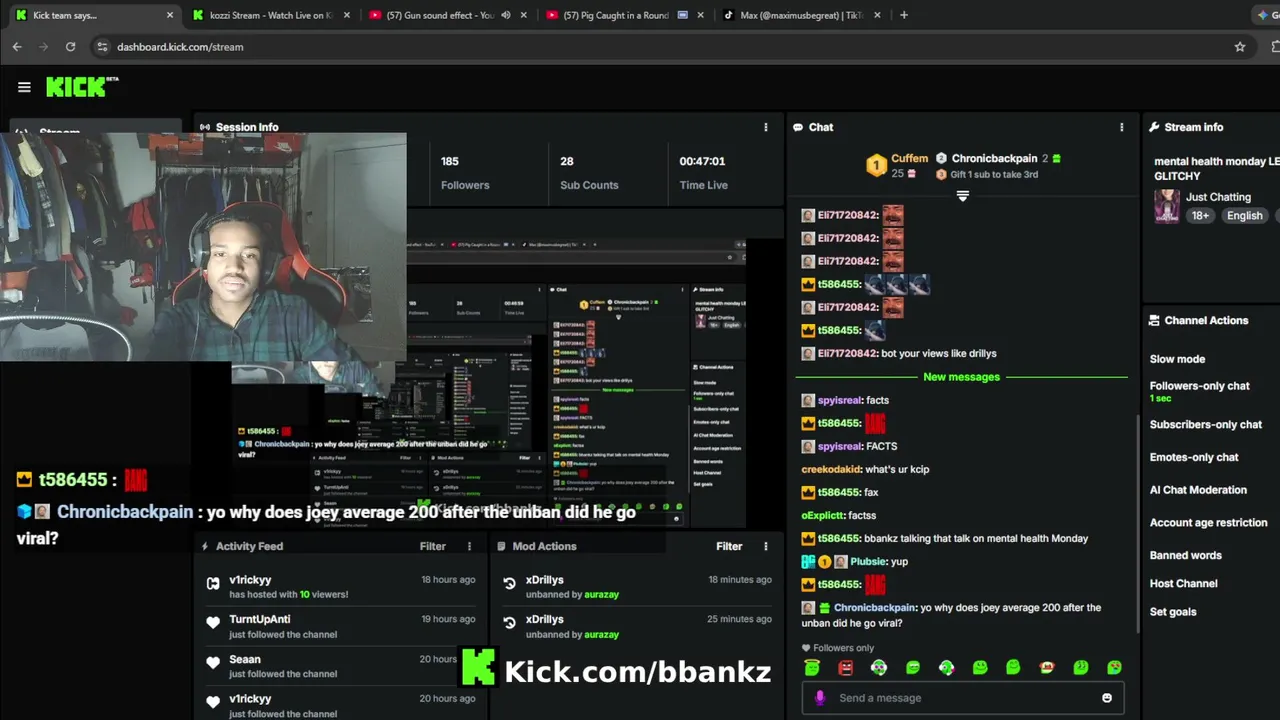Open the Activity Feed Filter dropdown
Screen dimensions: 1280x720
(432, 546)
